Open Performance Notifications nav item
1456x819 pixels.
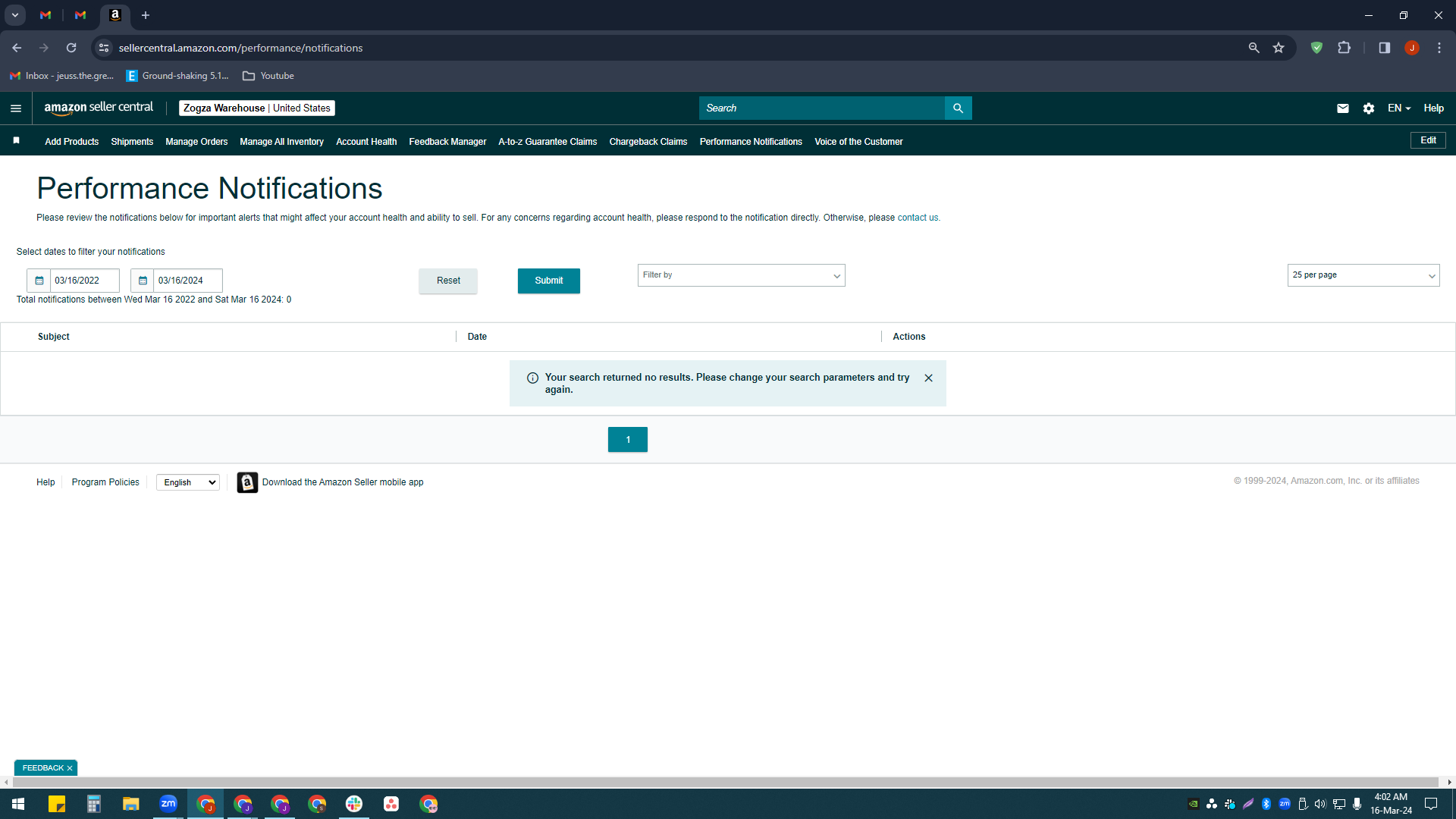click(751, 142)
